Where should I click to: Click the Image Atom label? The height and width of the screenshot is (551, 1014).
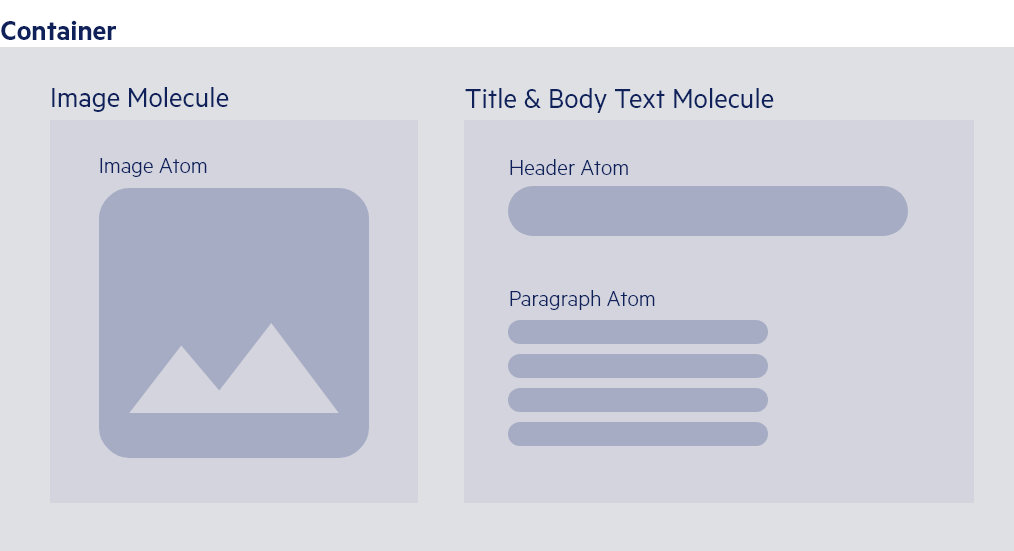(x=153, y=166)
